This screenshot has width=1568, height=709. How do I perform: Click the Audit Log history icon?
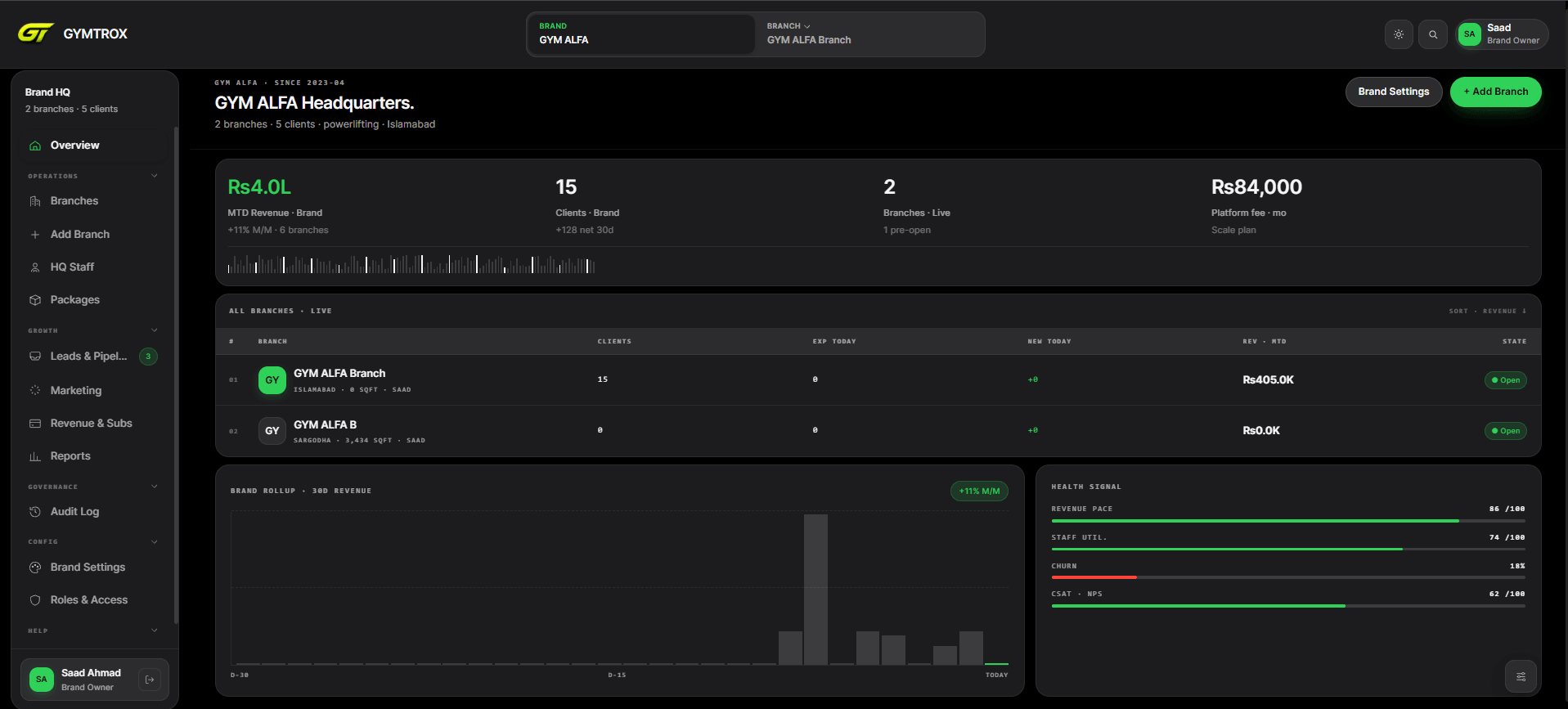35,512
